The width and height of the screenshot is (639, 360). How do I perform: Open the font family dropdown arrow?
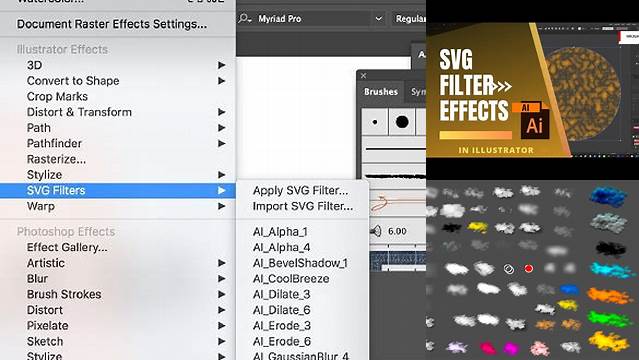tap(379, 19)
